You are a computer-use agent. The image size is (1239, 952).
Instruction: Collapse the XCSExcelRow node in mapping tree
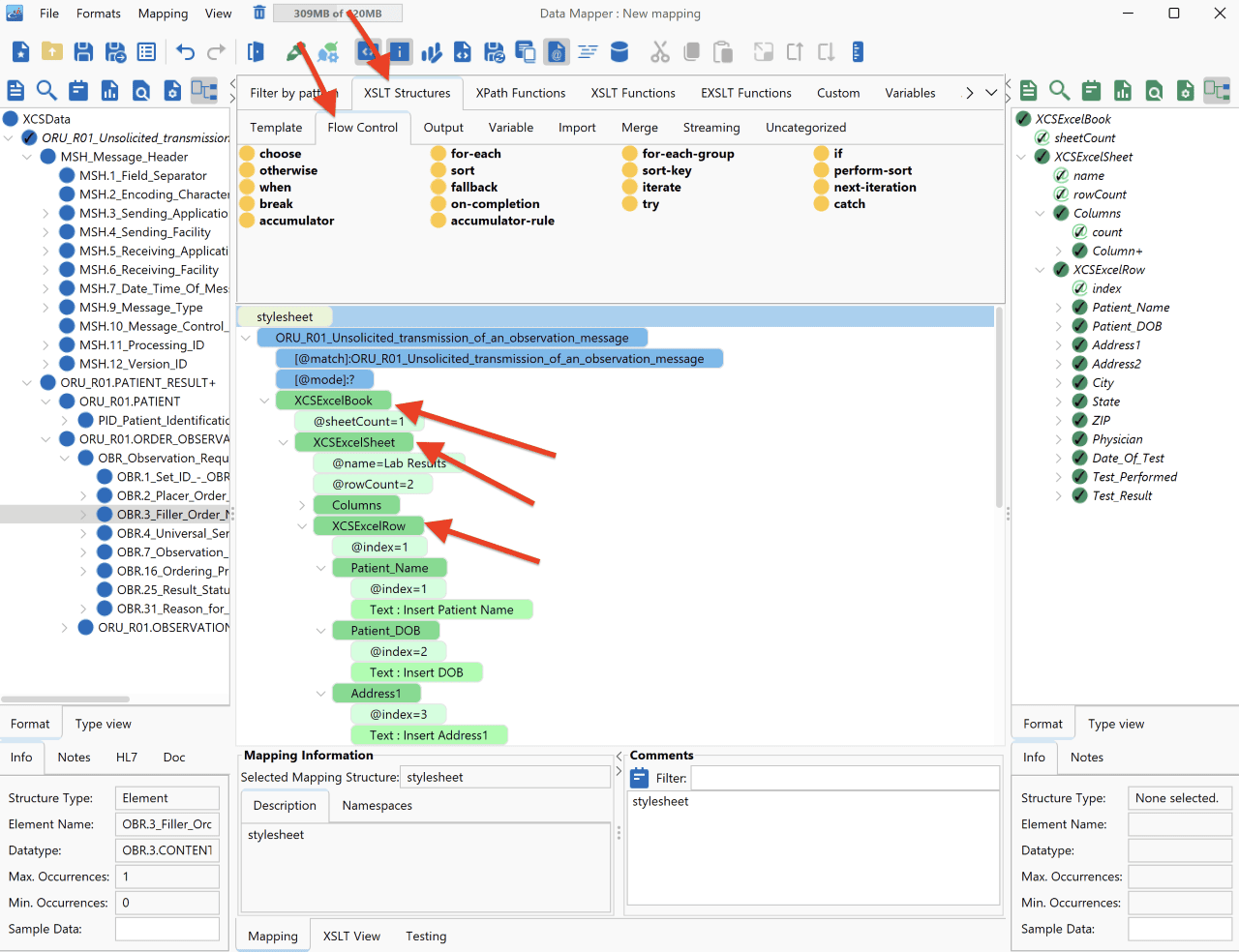click(x=302, y=526)
